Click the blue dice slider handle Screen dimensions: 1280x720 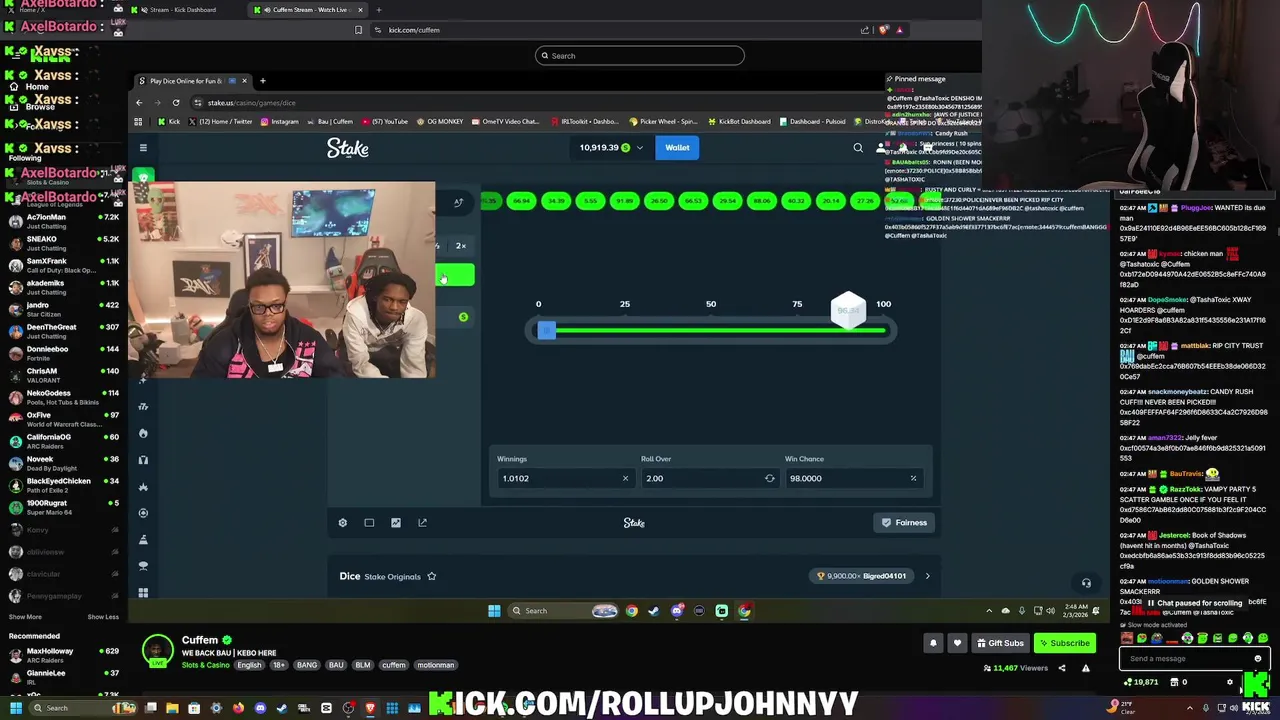546,330
